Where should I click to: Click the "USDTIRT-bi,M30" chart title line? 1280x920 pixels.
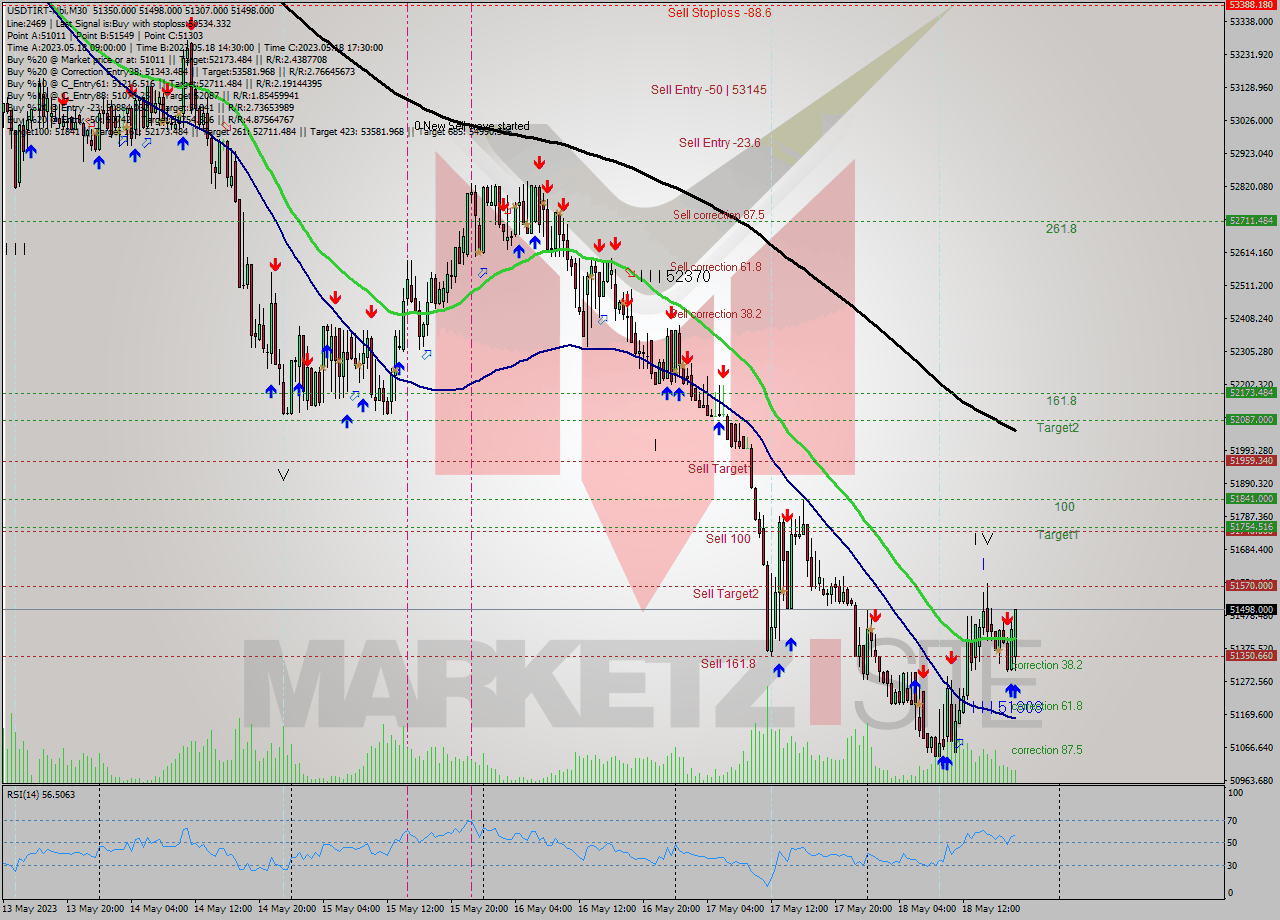click(x=140, y=9)
